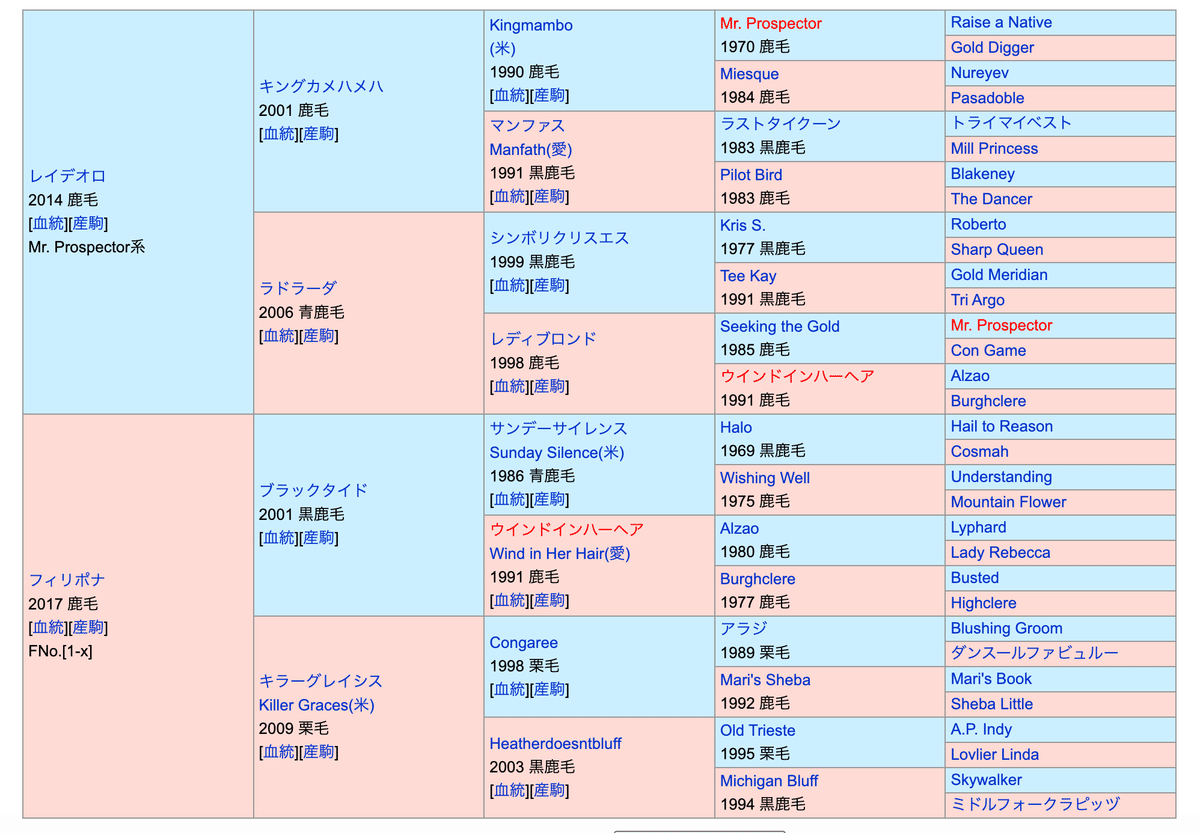The width and height of the screenshot is (1200, 833).
Task: Open キングカメハメハ pedigree page
Action: [x=320, y=86]
